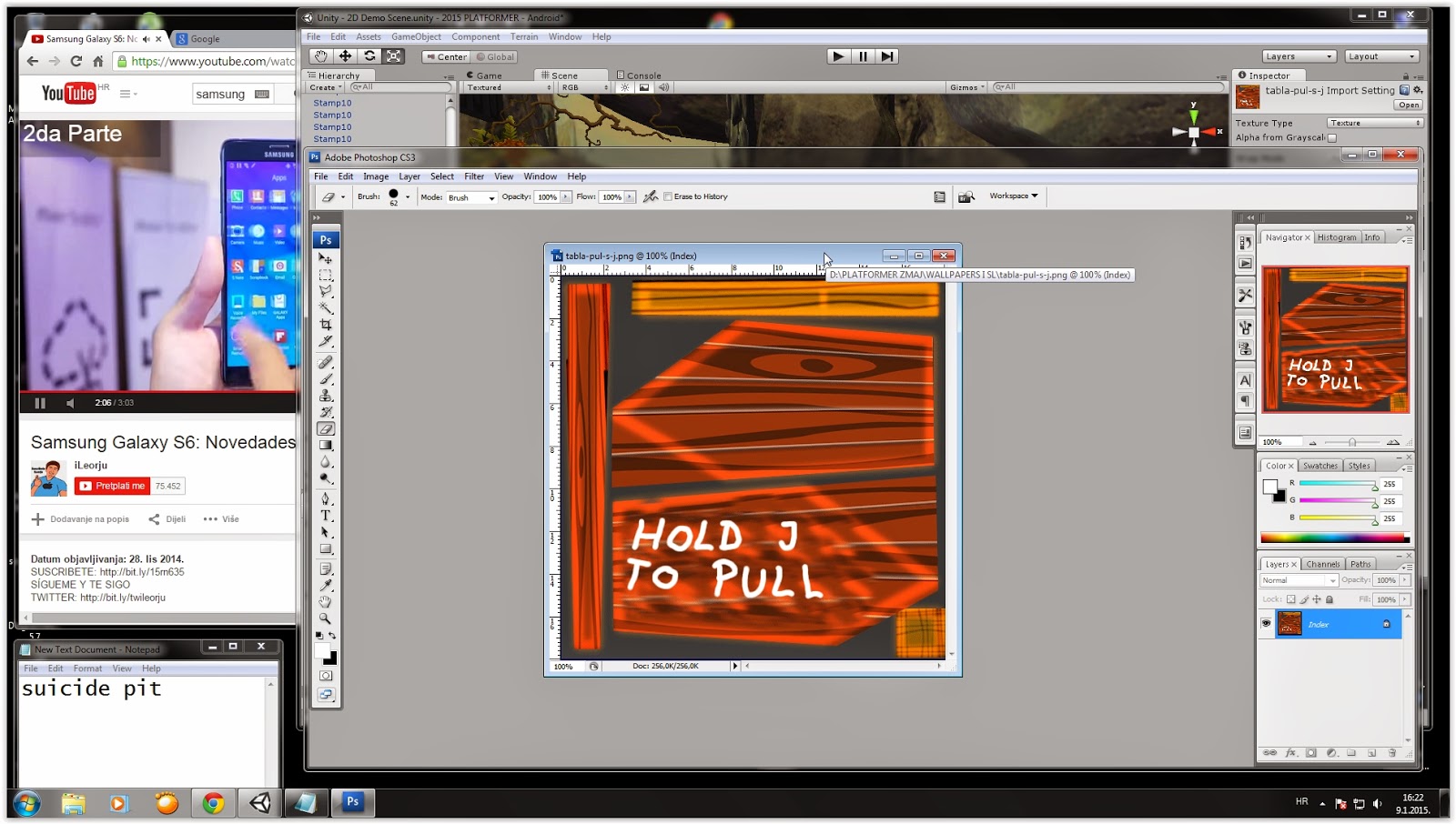Image resolution: width=1456 pixels, height=824 pixels.
Task: Hide the Index layer visibility eye
Action: click(1266, 623)
